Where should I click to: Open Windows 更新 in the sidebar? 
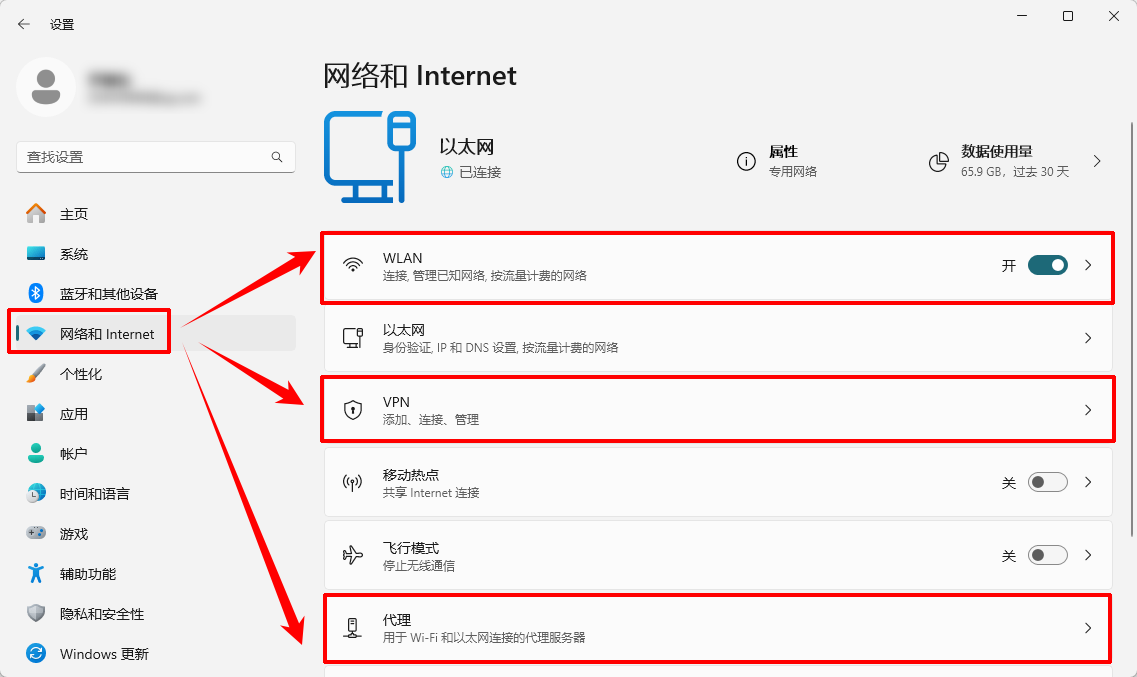point(156,654)
